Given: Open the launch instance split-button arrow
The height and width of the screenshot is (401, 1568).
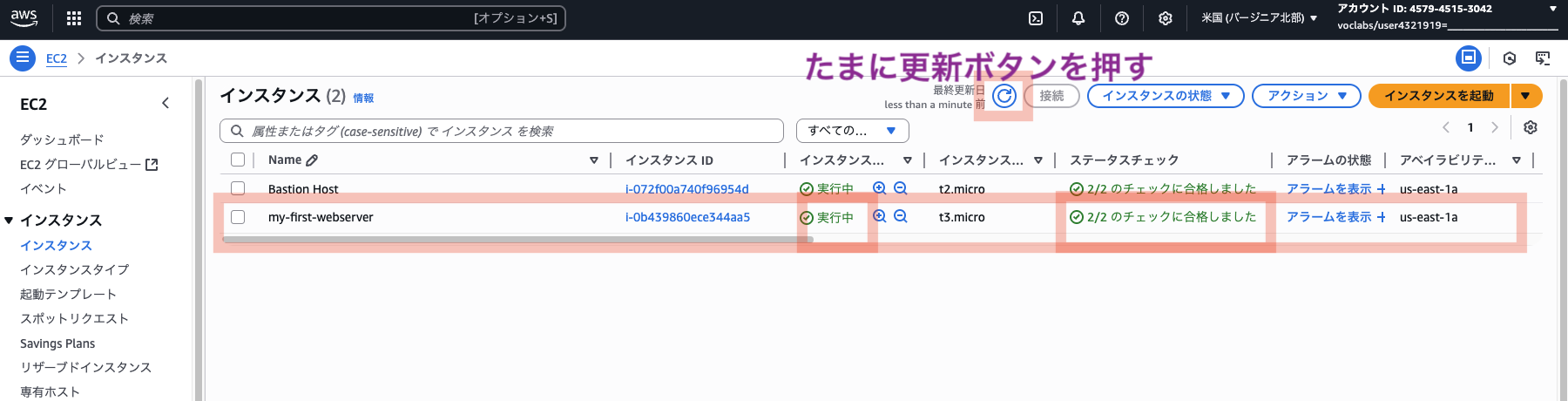Looking at the screenshot, I should (1526, 96).
